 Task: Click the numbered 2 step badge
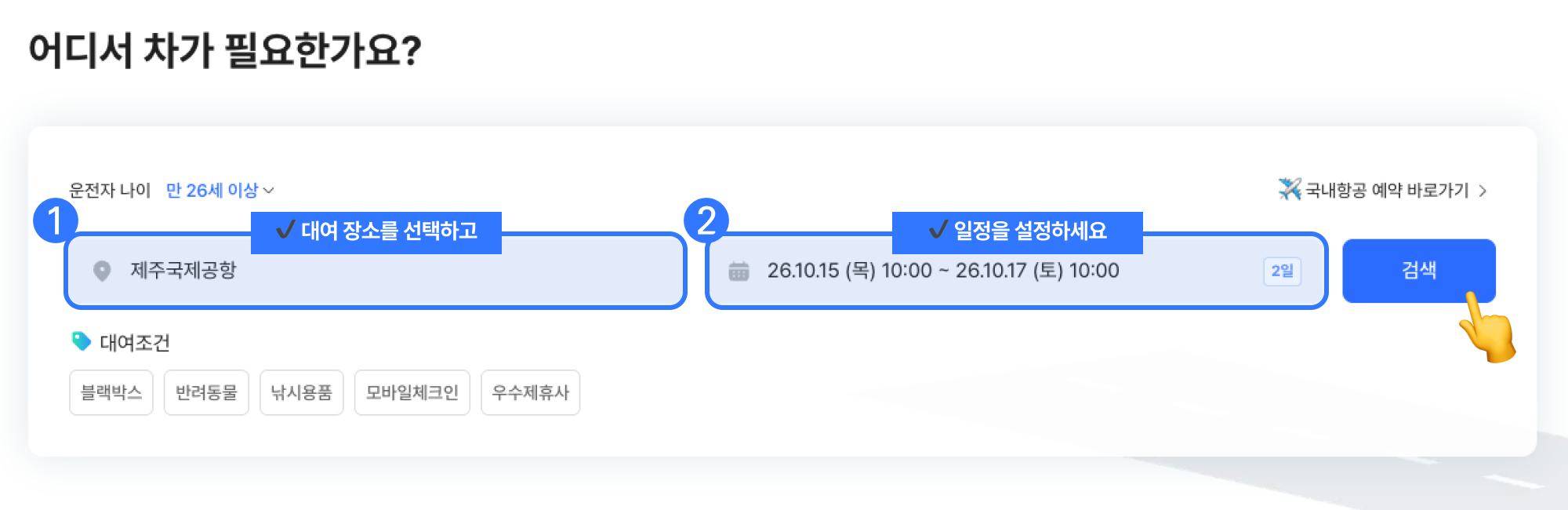[x=706, y=220]
